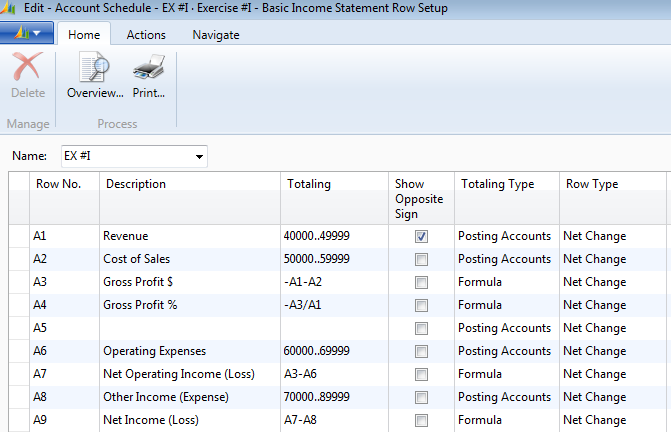The image size is (671, 432).
Task: Open the Actions tab
Action: (146, 34)
